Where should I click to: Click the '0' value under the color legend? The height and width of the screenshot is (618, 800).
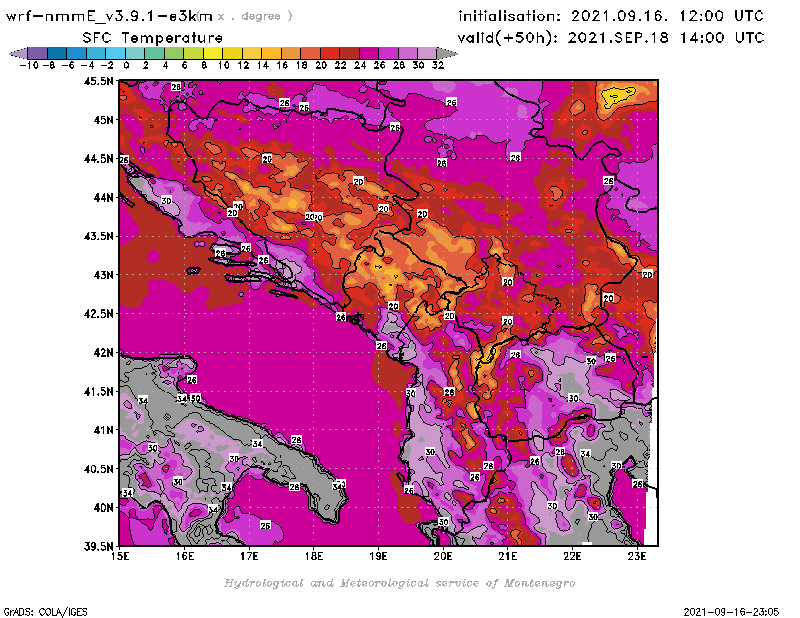126,66
